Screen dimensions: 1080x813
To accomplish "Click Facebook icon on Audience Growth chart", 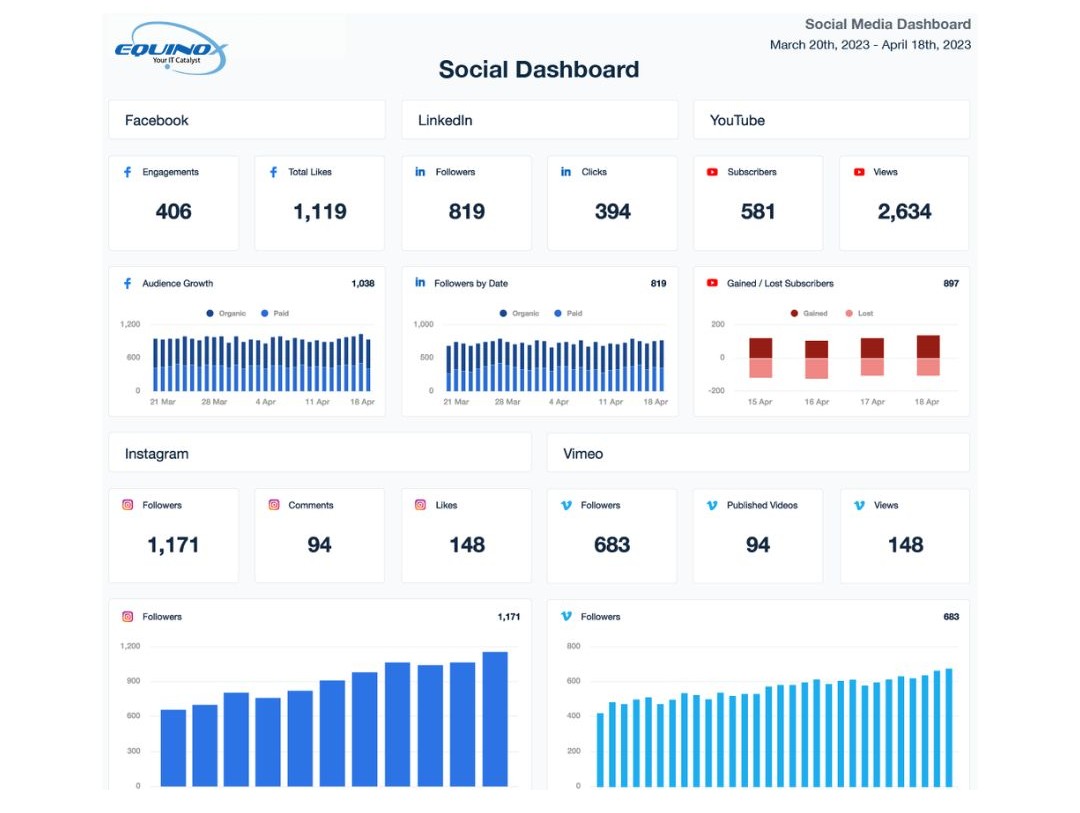I will 127,283.
